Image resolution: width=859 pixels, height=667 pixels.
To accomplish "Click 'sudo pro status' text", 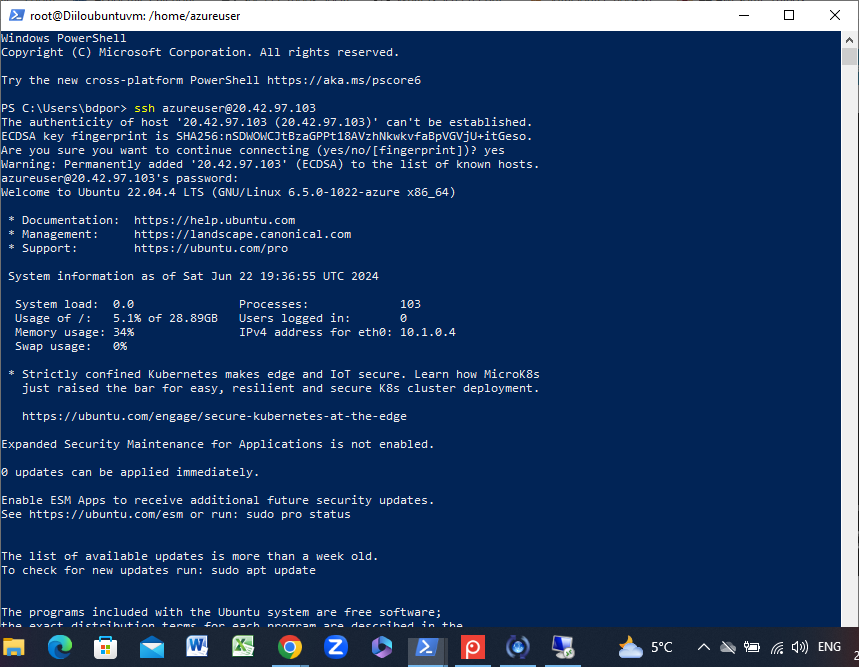I will pyautogui.click(x=299, y=515).
